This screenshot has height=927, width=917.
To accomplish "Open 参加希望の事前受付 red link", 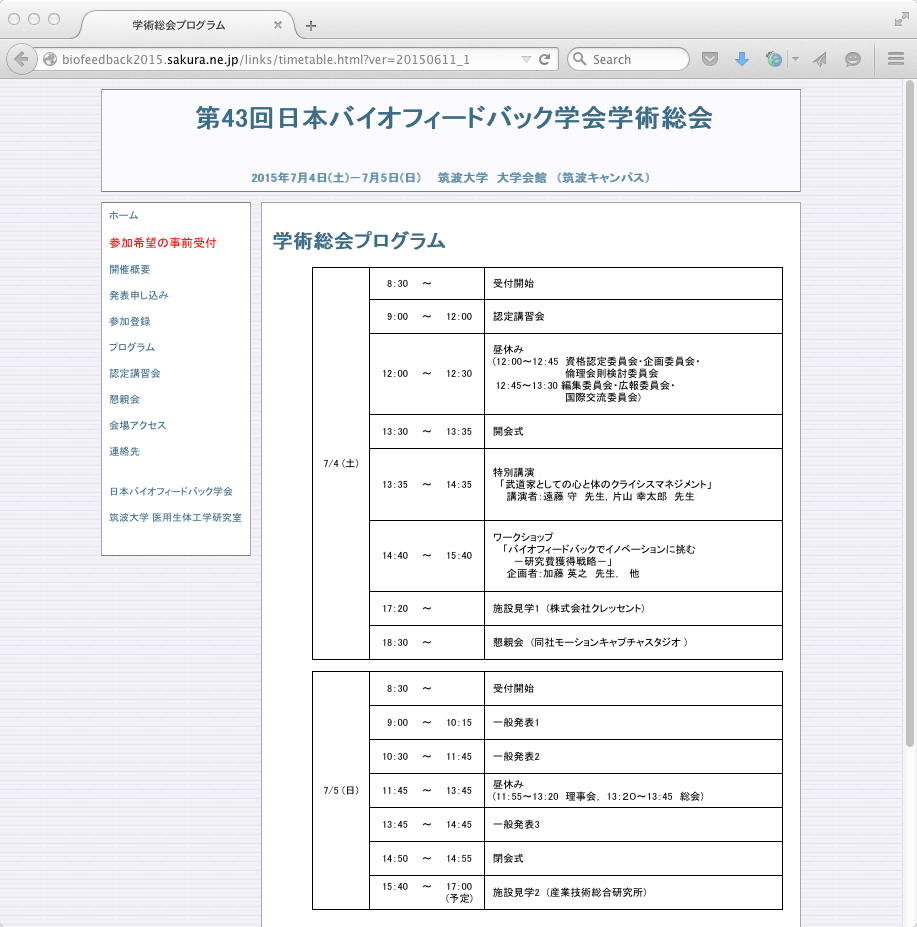I will click(163, 242).
